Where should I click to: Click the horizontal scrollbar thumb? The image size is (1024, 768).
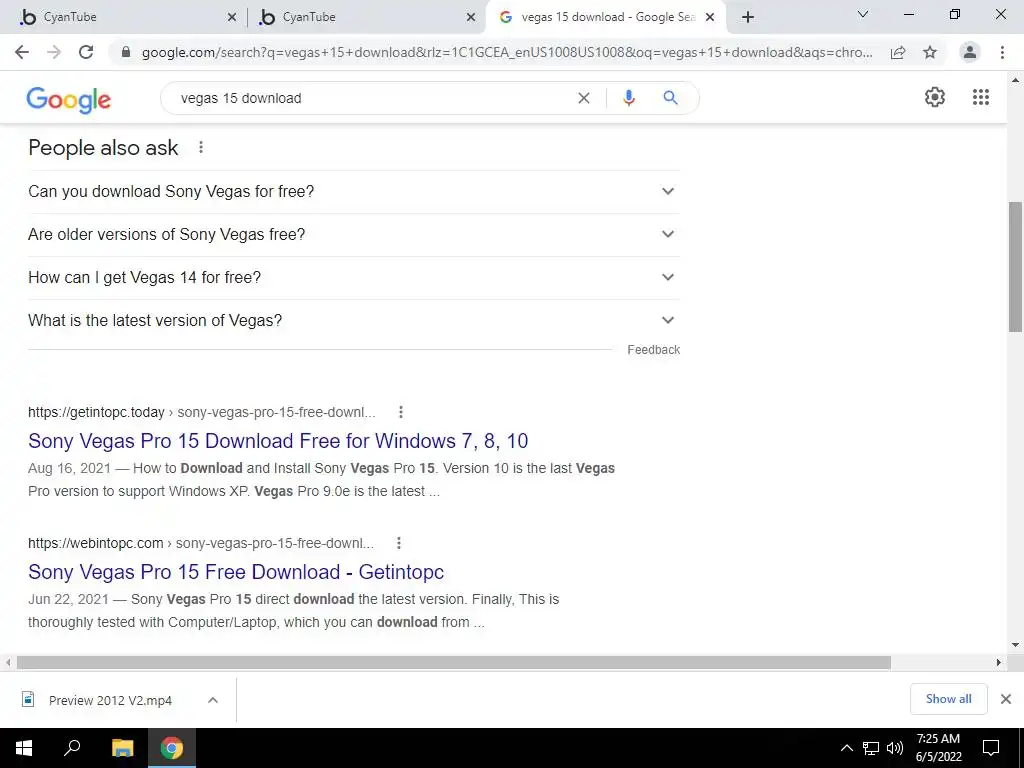(454, 662)
